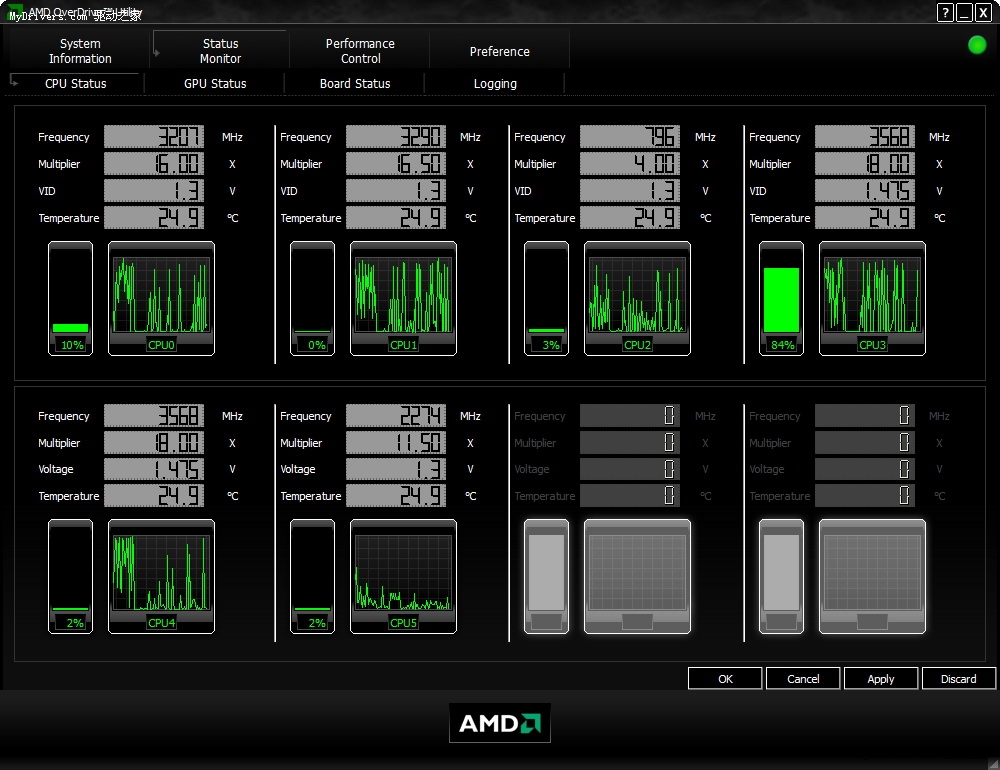Click the CPU3 VID value 1.475
This screenshot has width=1000, height=770.
[x=865, y=190]
